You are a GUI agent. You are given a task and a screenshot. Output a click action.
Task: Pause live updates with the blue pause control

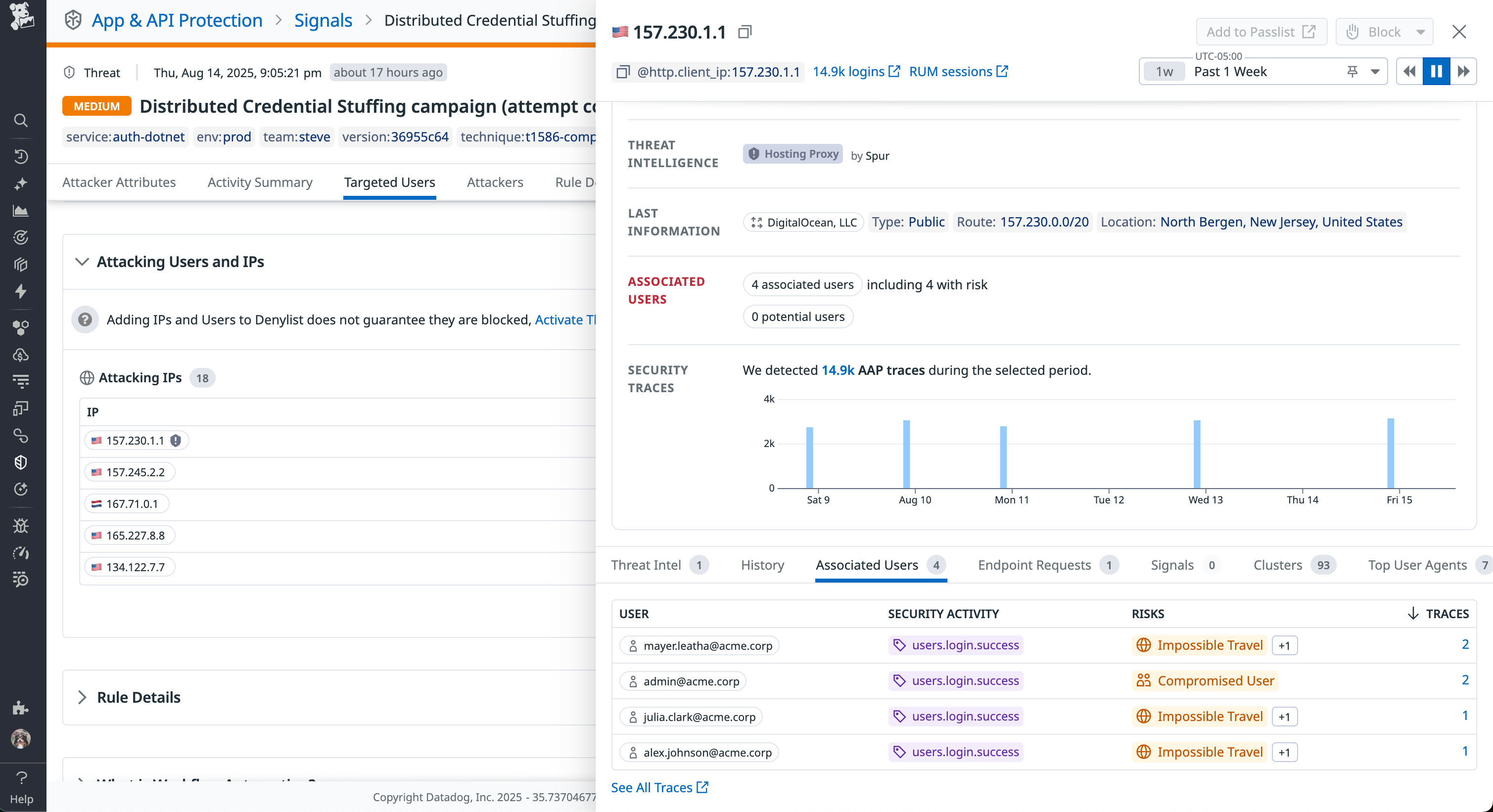point(1436,71)
